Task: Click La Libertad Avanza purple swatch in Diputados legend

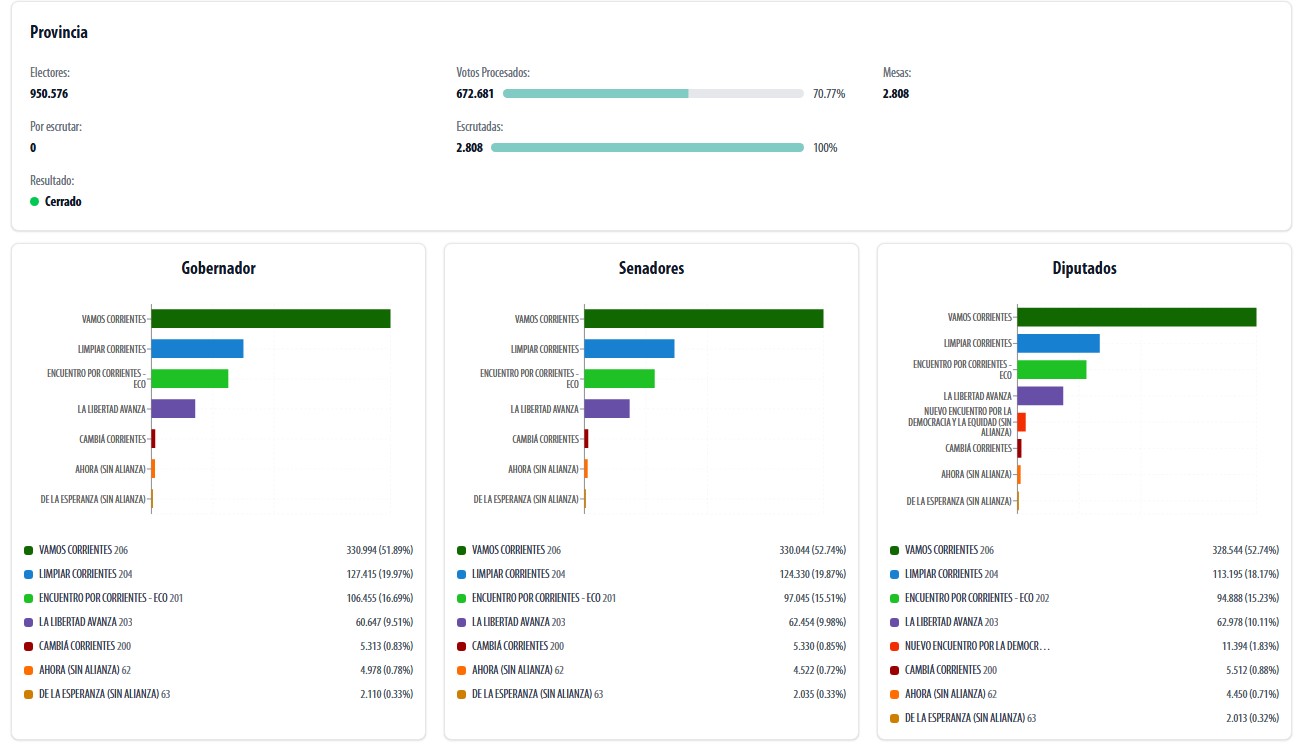Action: pos(895,622)
